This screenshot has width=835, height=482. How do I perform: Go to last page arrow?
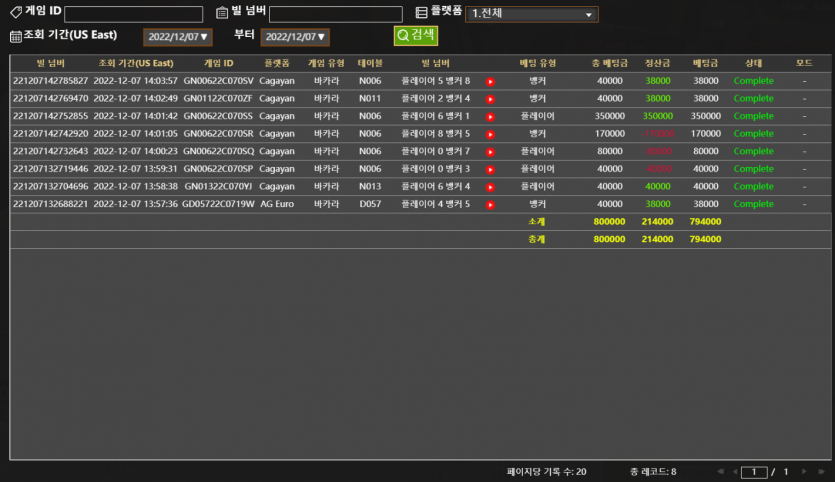click(821, 471)
